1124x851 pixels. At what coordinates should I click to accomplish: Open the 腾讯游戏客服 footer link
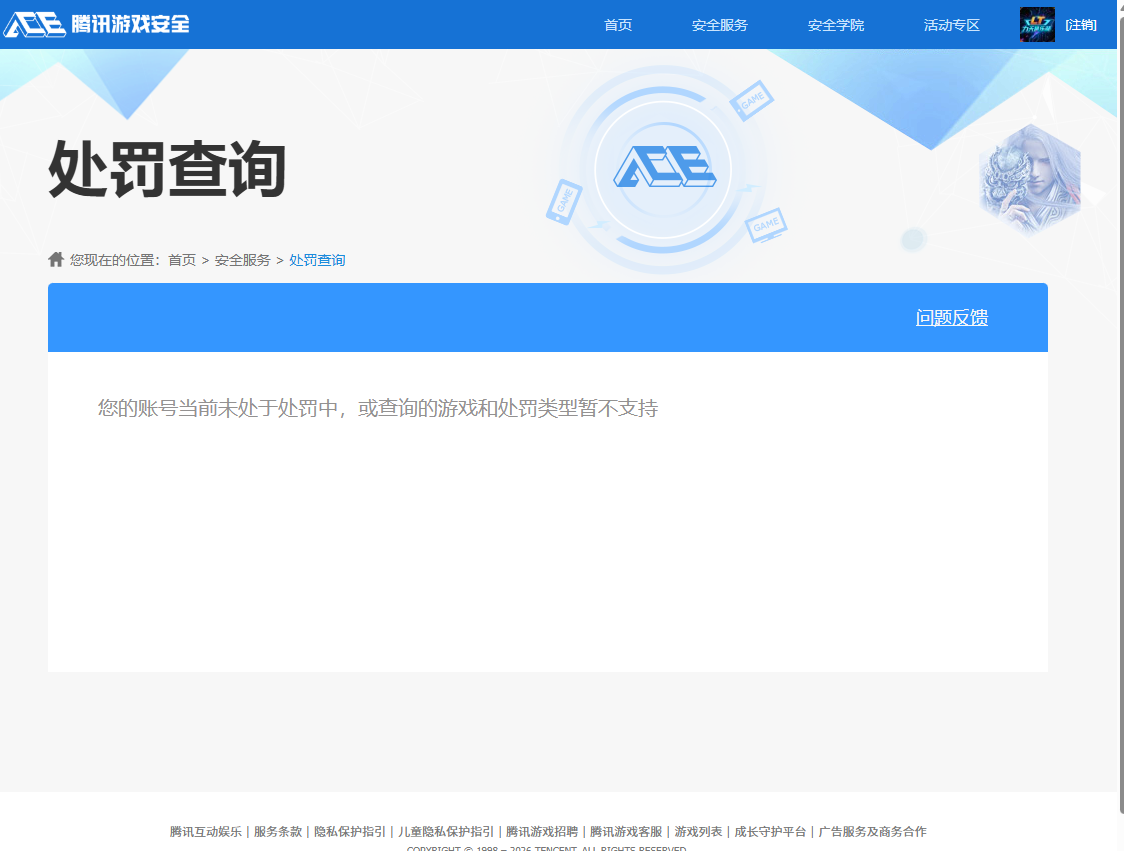coord(625,831)
